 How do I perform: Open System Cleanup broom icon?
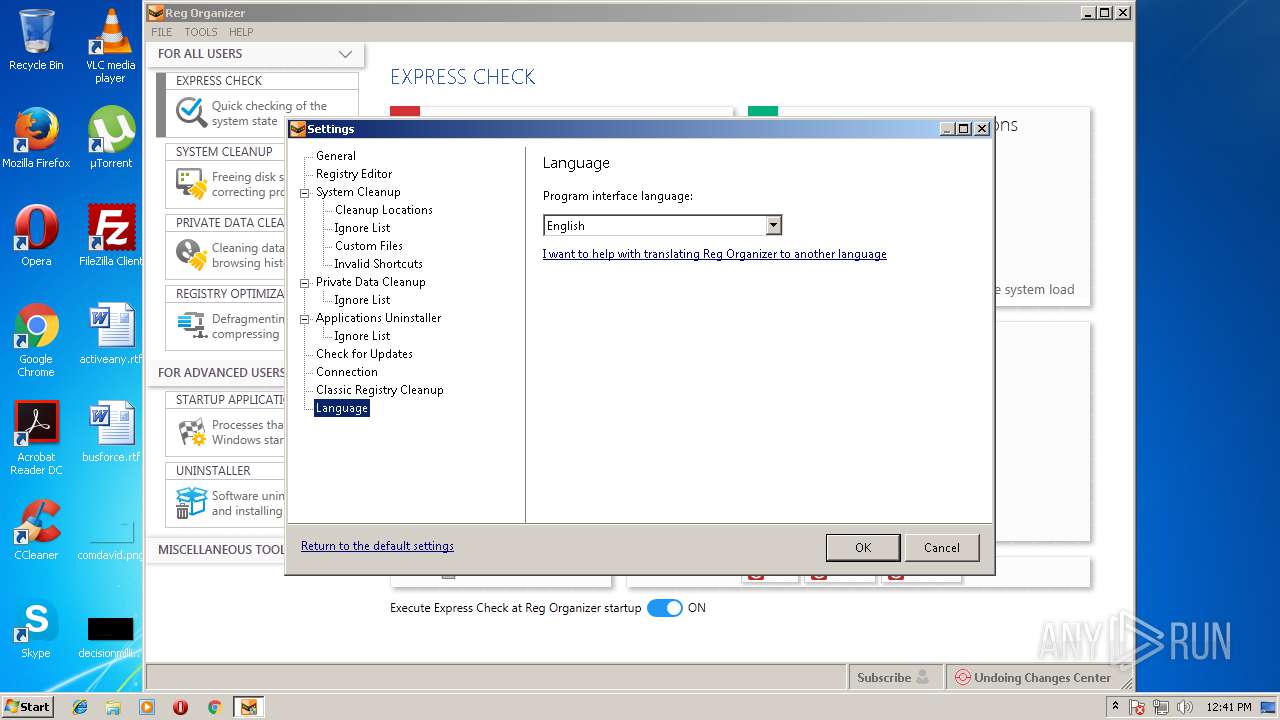coord(191,184)
